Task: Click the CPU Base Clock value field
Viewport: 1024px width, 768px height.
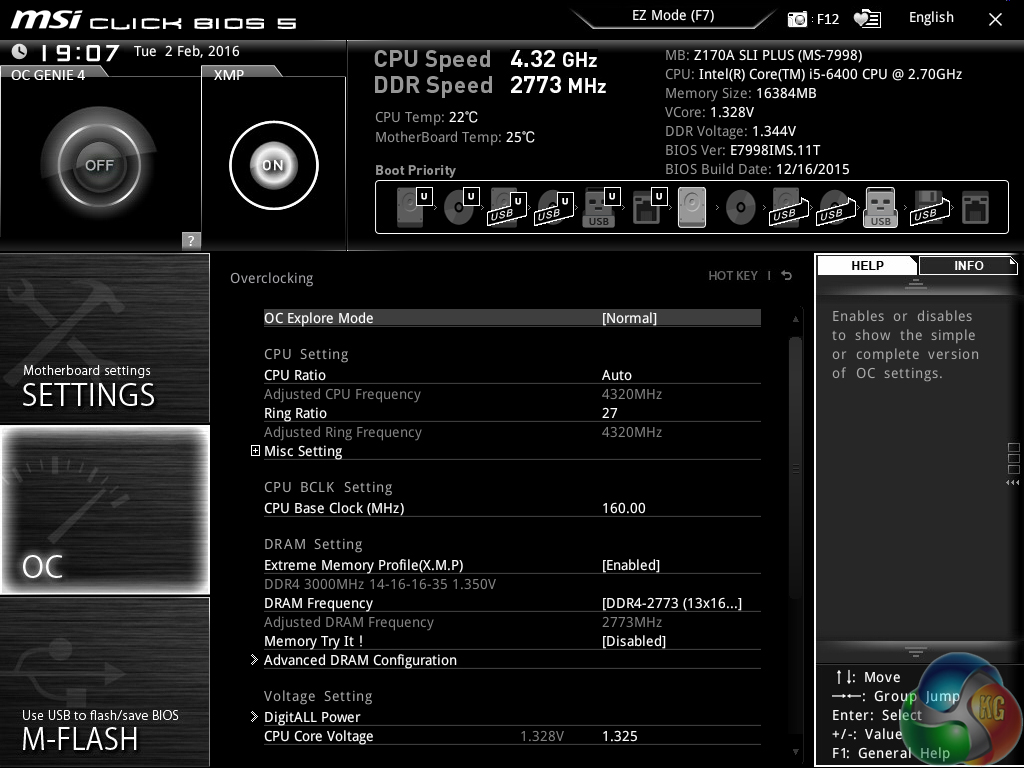Action: 624,508
